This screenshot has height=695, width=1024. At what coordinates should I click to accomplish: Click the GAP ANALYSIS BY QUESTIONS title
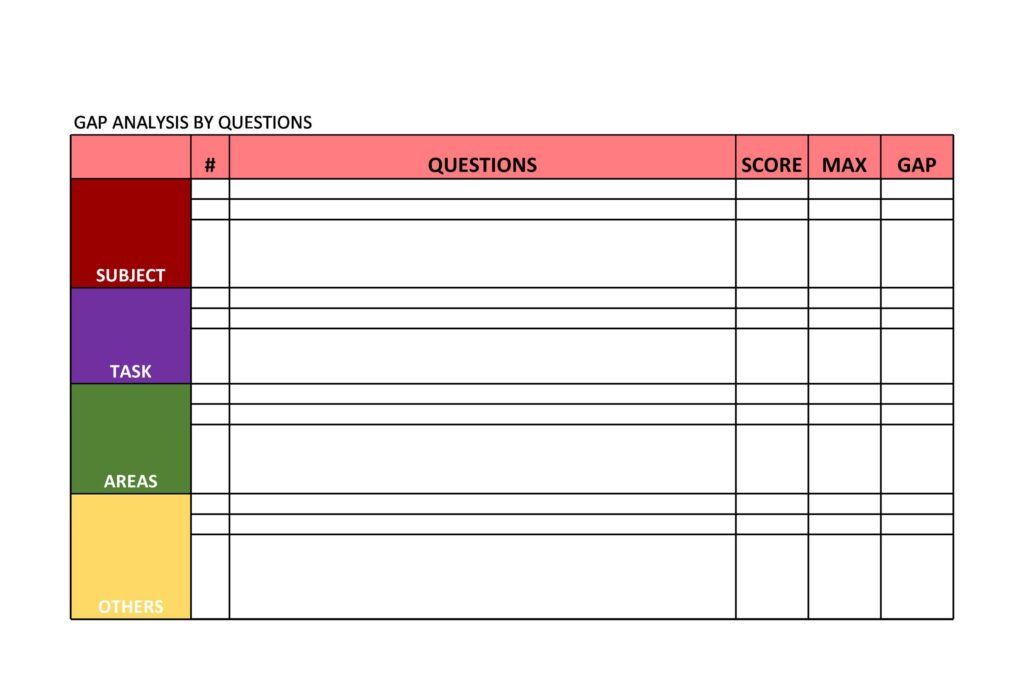[x=193, y=123]
